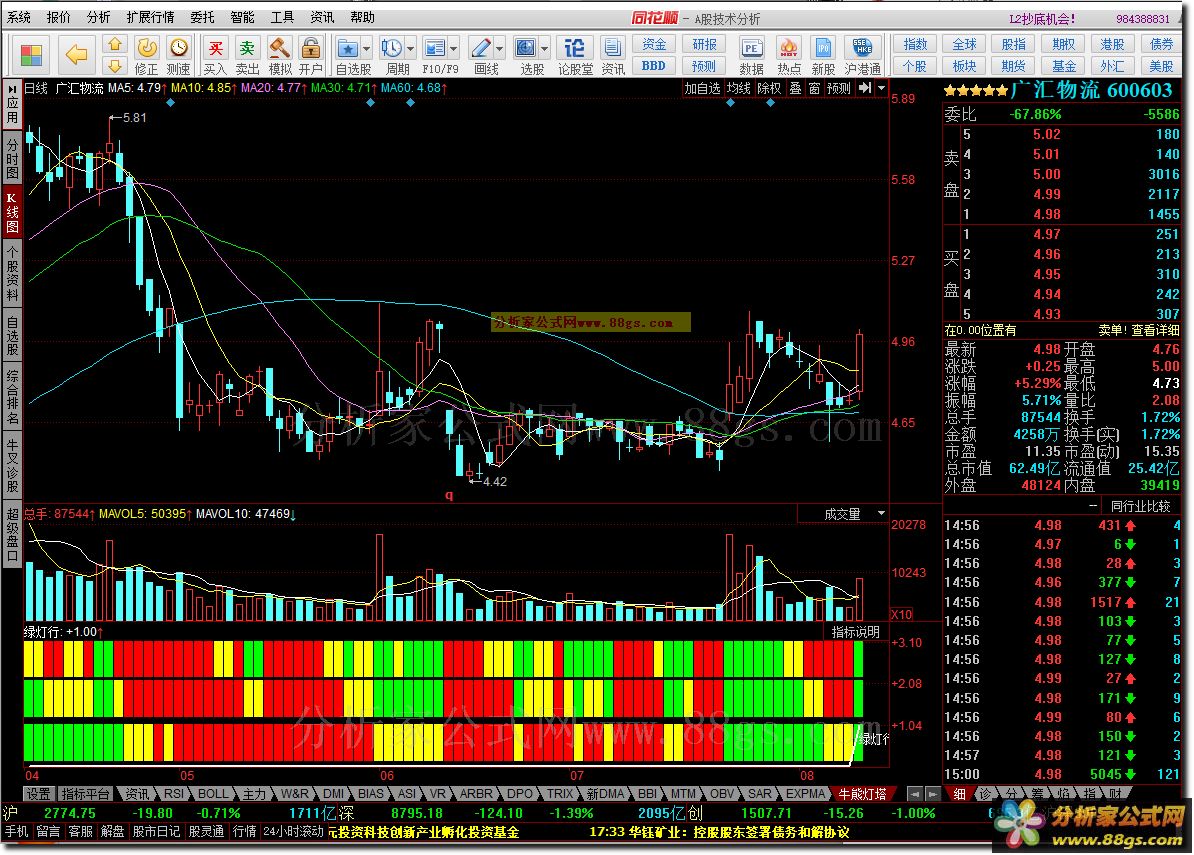Expand the 选股 dropdown arrow
Viewport: 1194px width, 855px height.
[x=544, y=49]
